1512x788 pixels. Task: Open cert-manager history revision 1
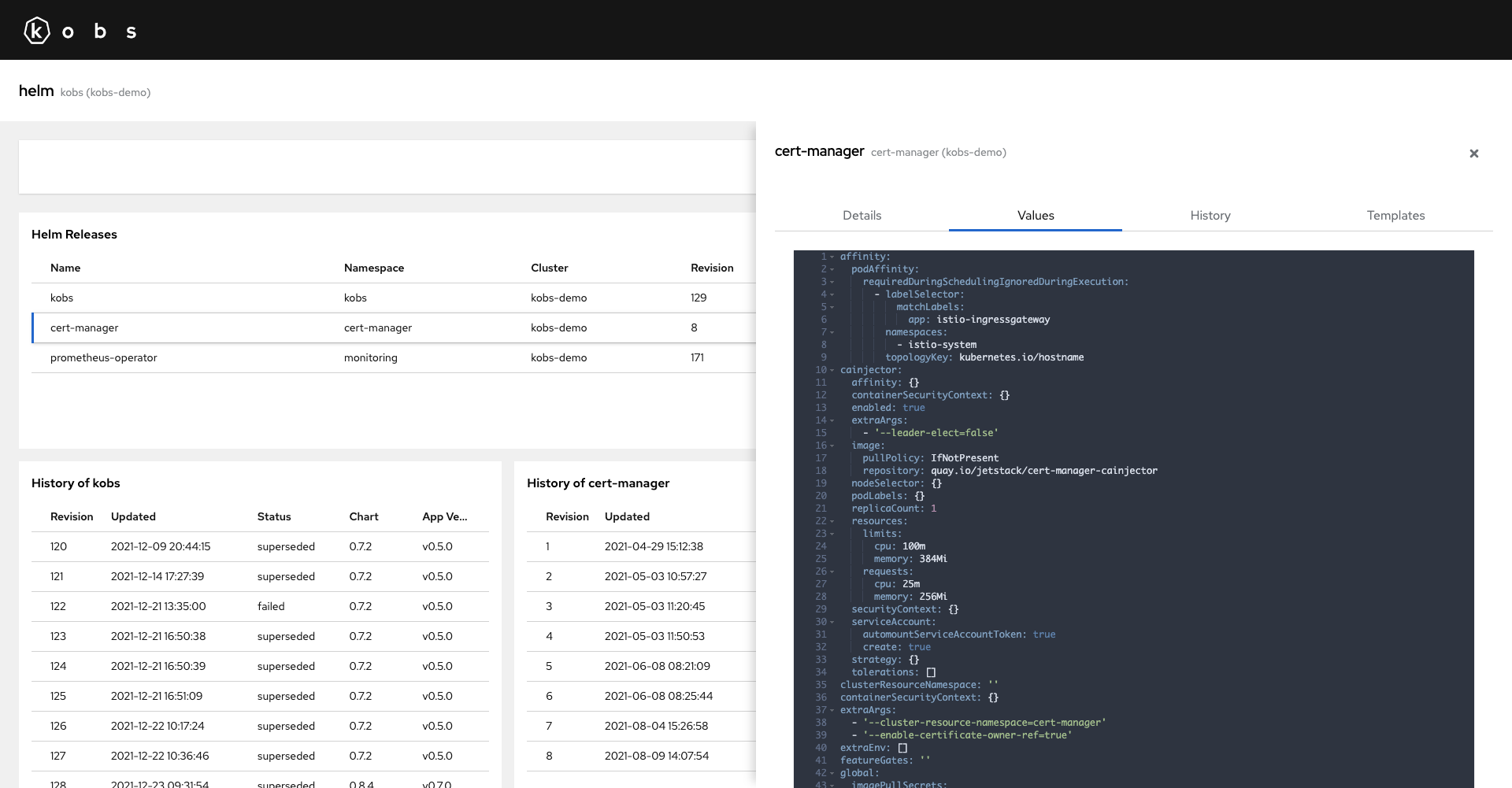coord(641,547)
